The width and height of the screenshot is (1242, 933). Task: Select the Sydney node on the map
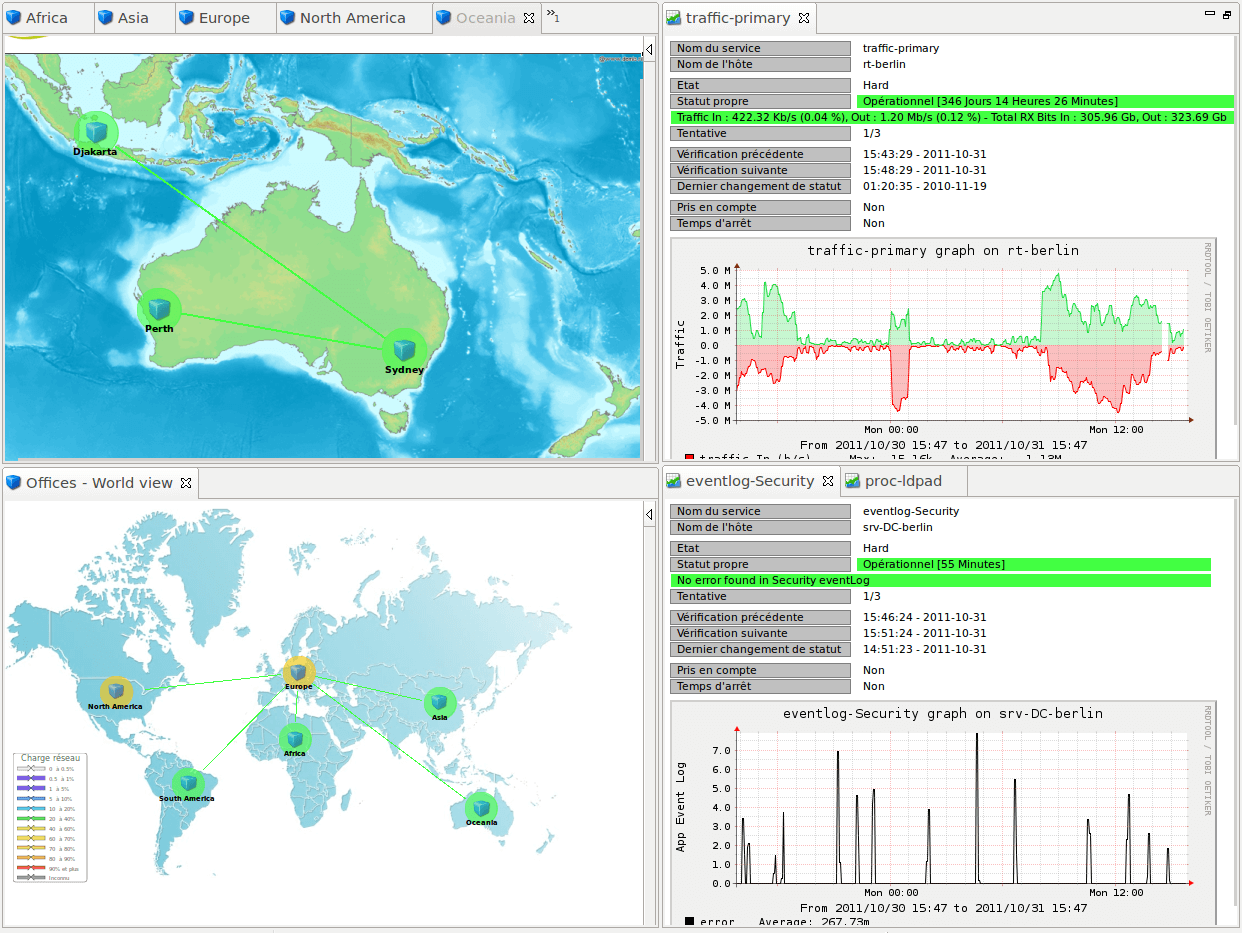[x=404, y=349]
